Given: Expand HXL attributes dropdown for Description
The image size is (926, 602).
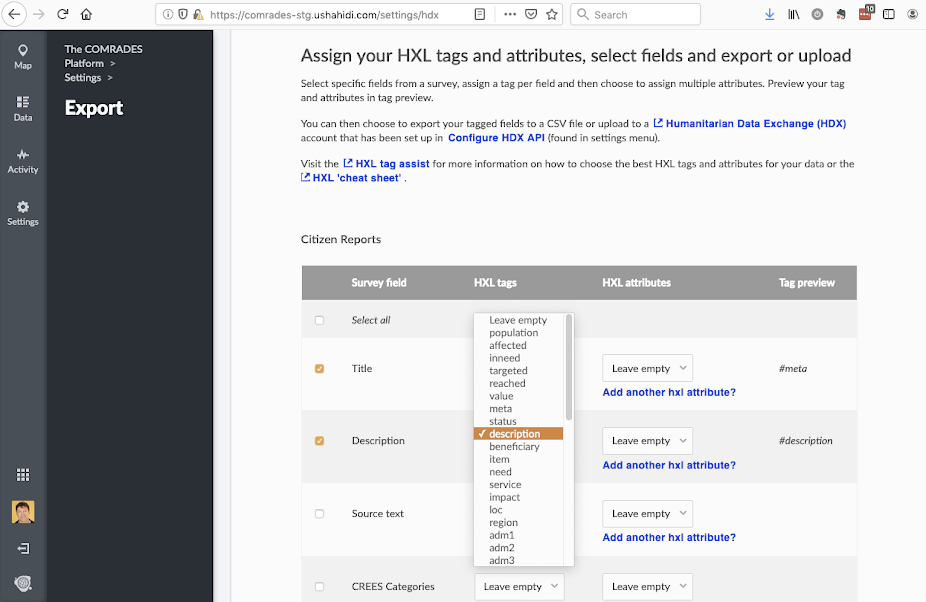Looking at the screenshot, I should [x=647, y=440].
